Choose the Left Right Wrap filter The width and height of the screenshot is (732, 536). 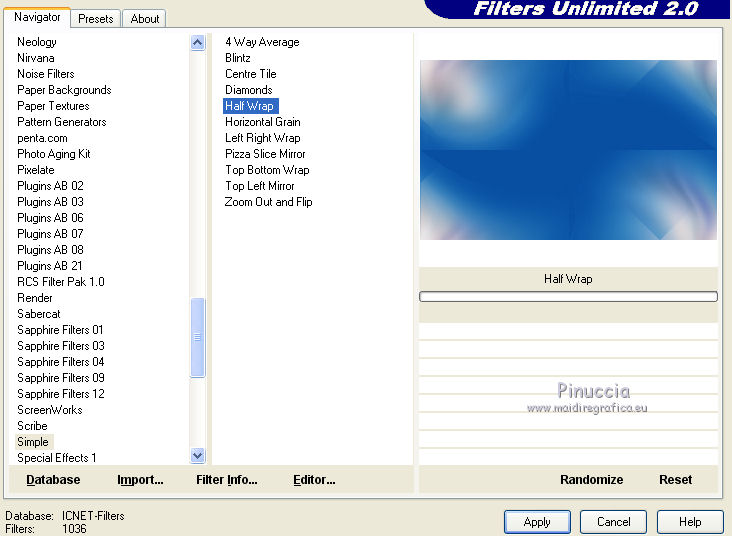[x=263, y=138]
